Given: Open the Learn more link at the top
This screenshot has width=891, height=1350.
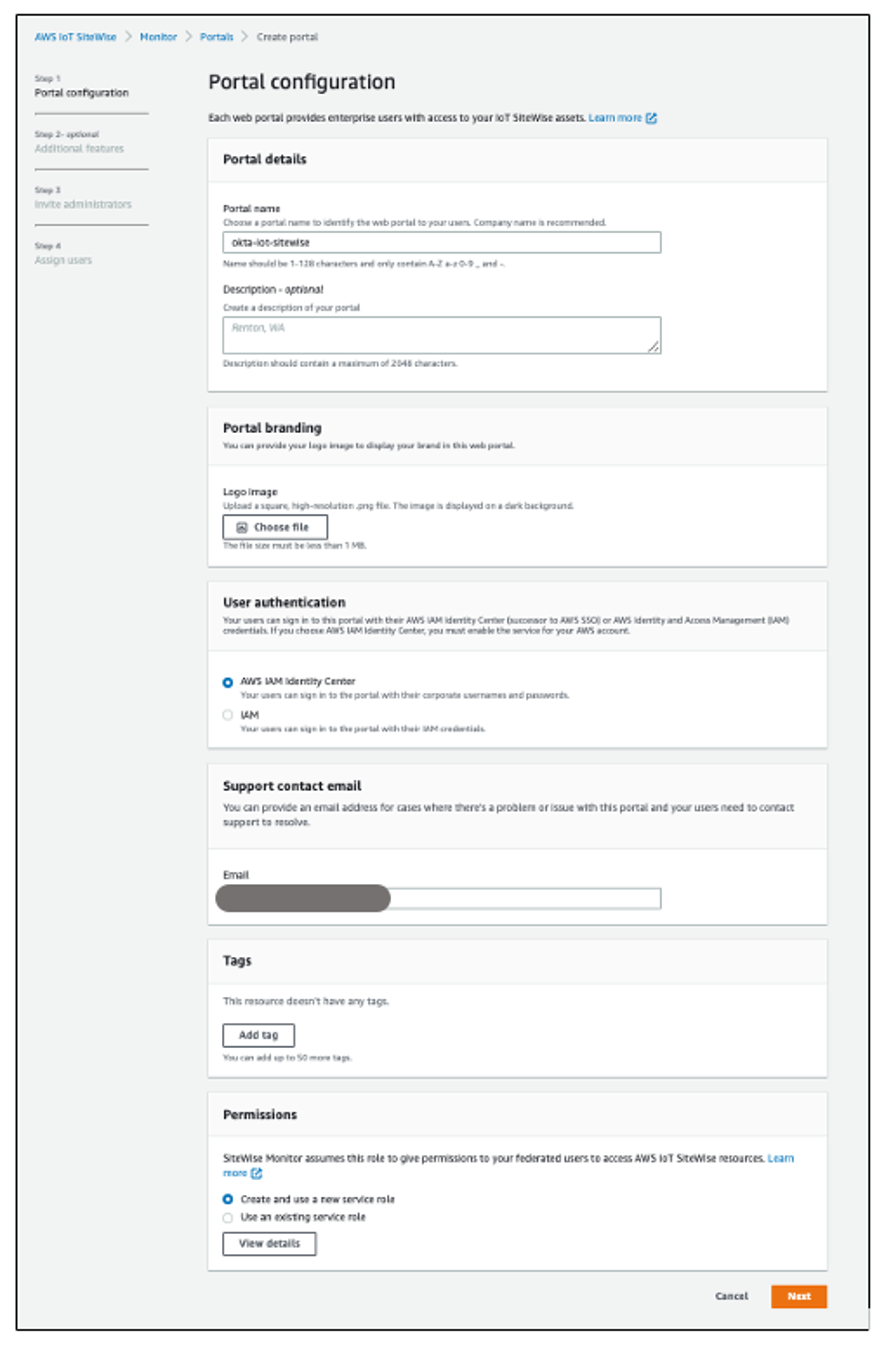Looking at the screenshot, I should point(614,118).
